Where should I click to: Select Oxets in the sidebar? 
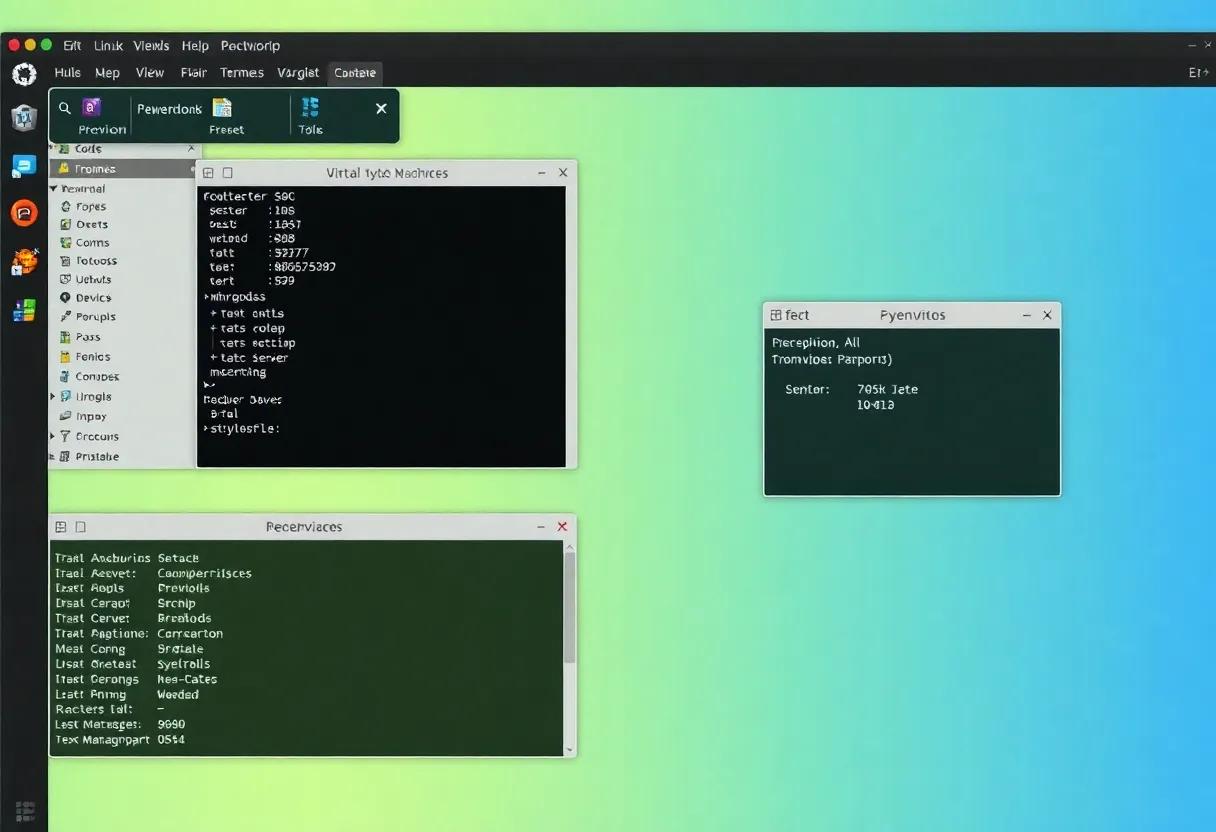coord(92,225)
